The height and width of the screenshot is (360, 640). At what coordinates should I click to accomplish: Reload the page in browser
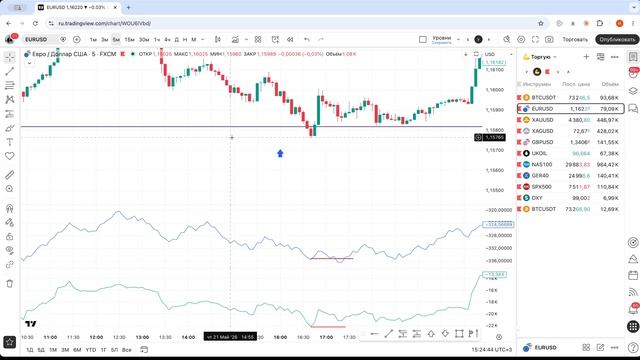tap(35, 24)
